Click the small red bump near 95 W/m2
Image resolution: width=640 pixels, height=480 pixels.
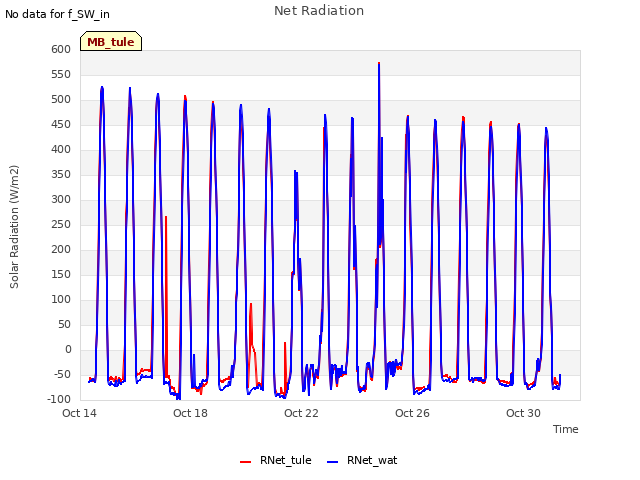click(251, 304)
